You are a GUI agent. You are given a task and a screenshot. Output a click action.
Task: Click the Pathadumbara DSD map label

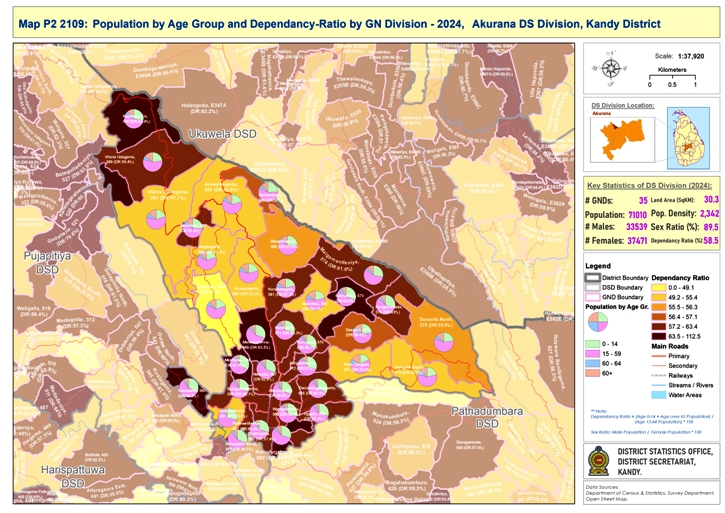pyautogui.click(x=487, y=417)
